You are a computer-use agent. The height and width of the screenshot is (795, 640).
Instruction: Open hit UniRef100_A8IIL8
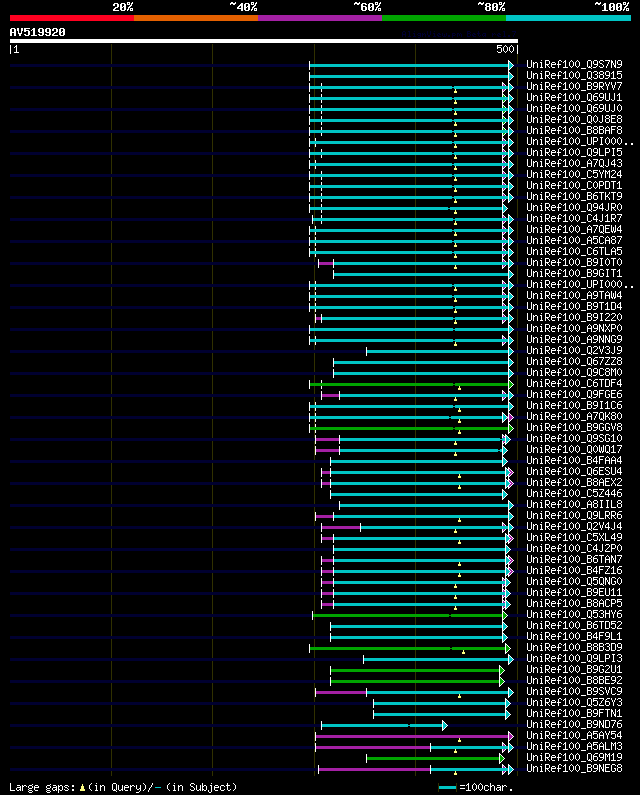pos(574,504)
